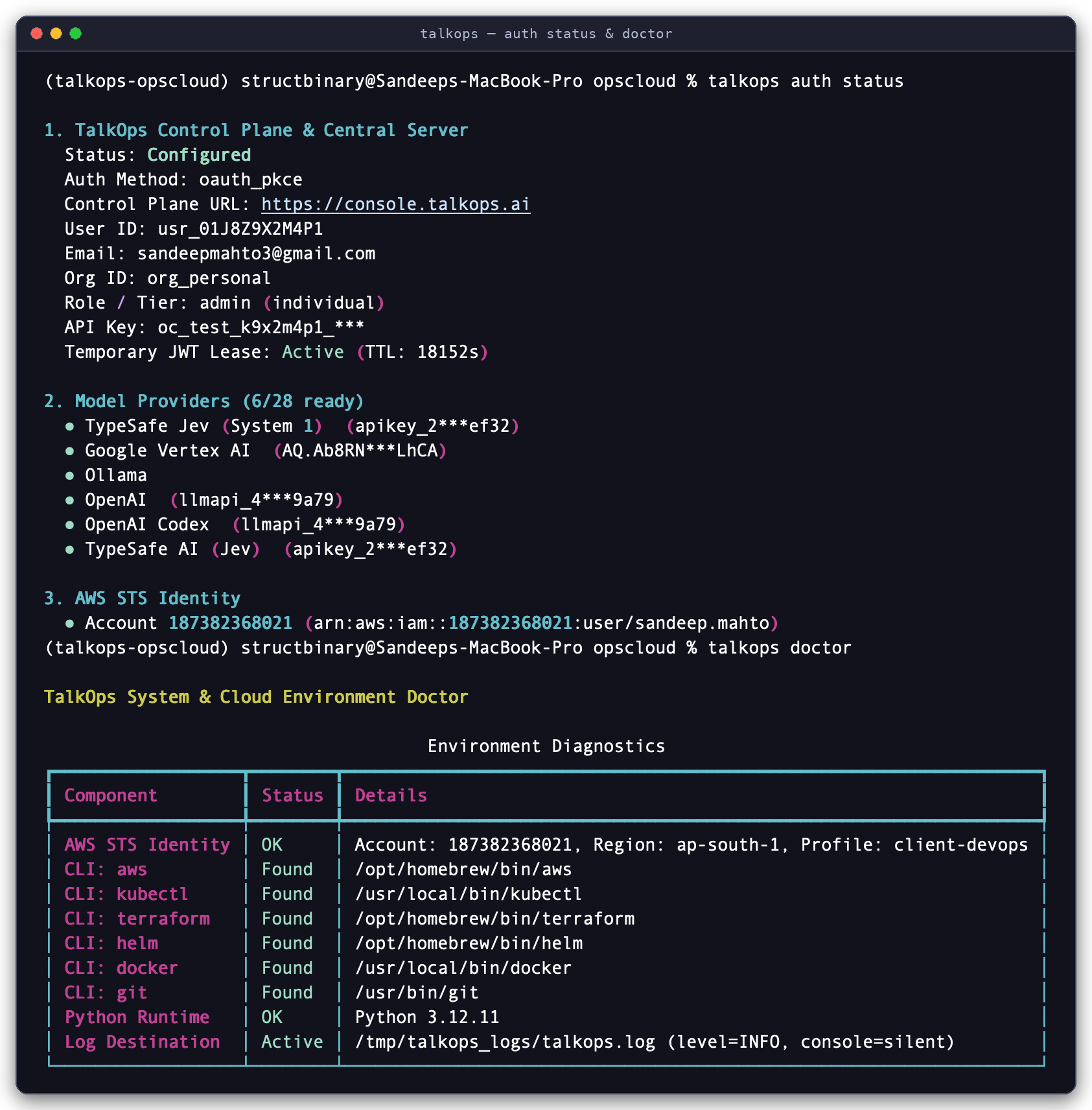Click the 'Configured' status value
1092x1110 pixels.
coord(199,155)
